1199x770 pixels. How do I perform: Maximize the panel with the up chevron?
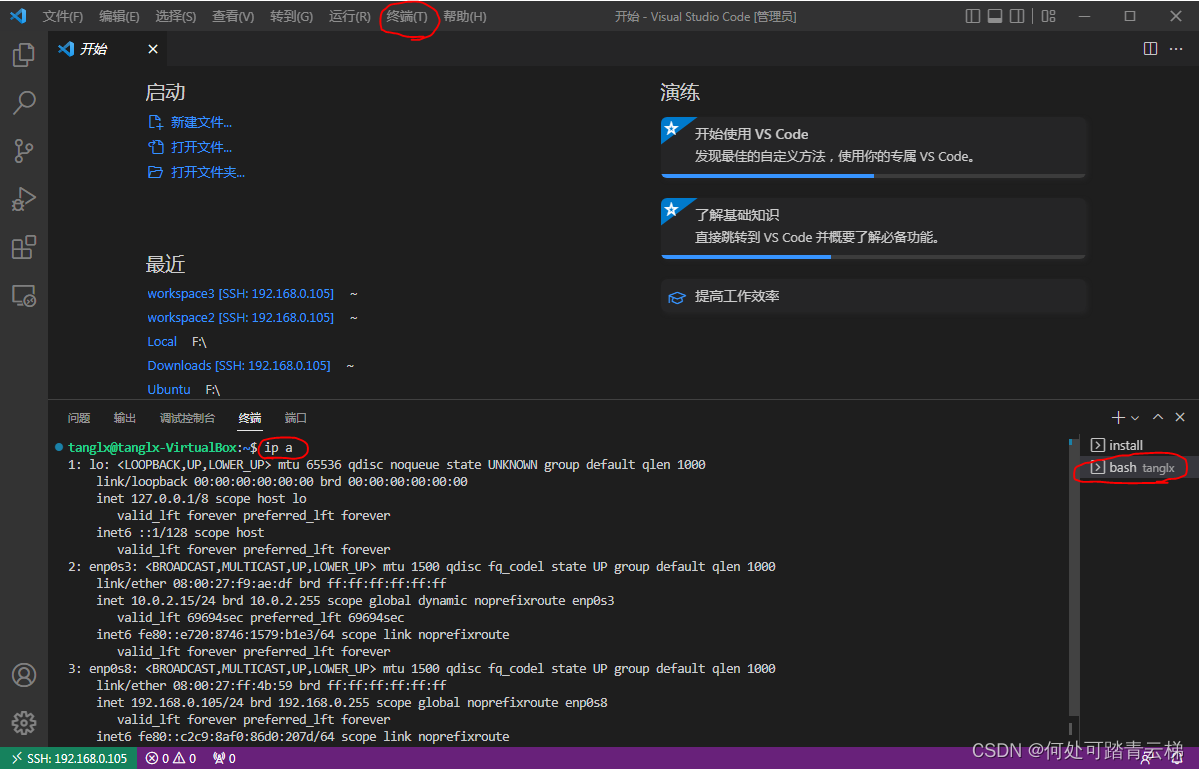point(1158,417)
